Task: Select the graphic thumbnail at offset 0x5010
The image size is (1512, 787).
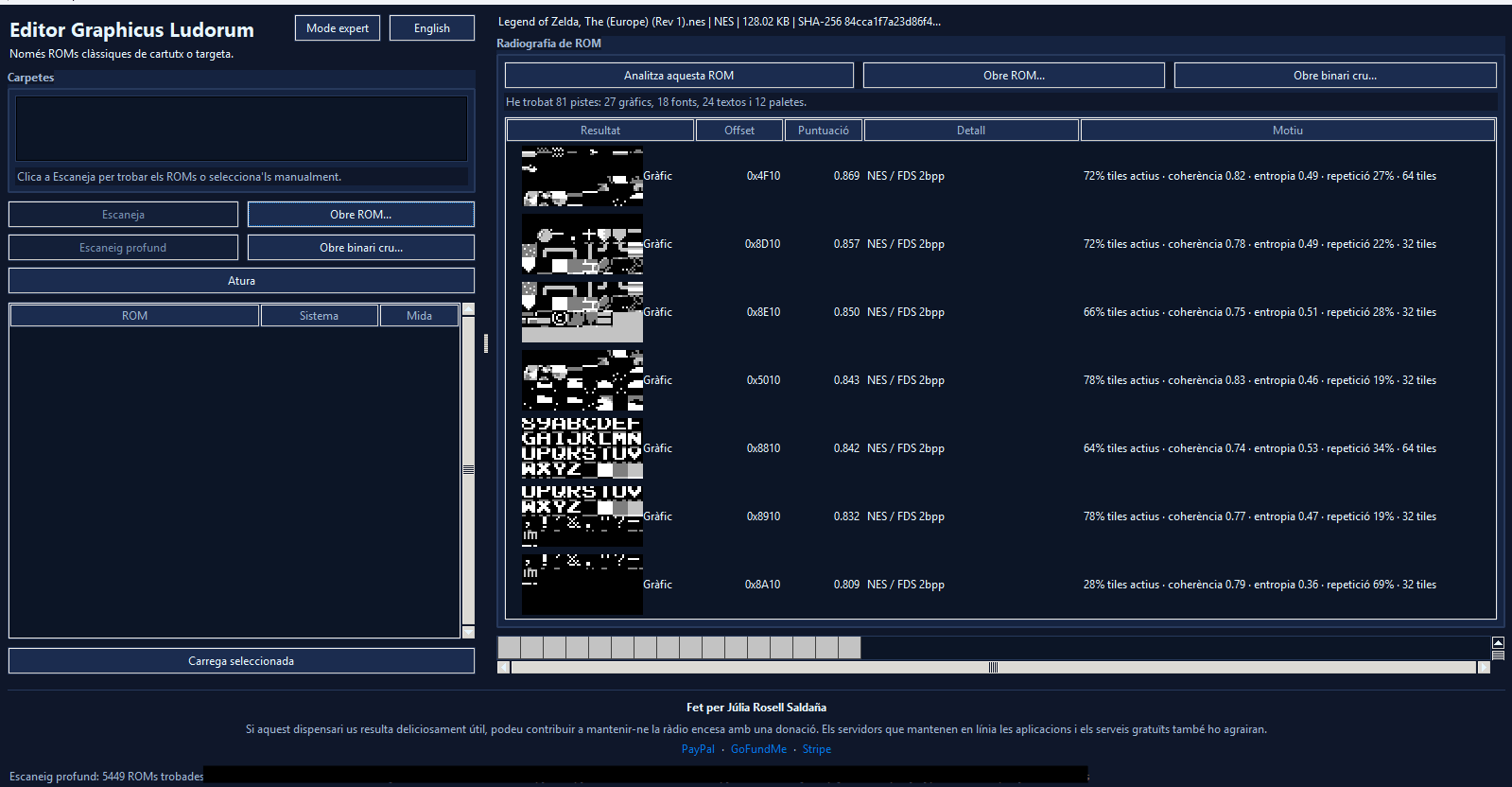Action: coord(582,380)
